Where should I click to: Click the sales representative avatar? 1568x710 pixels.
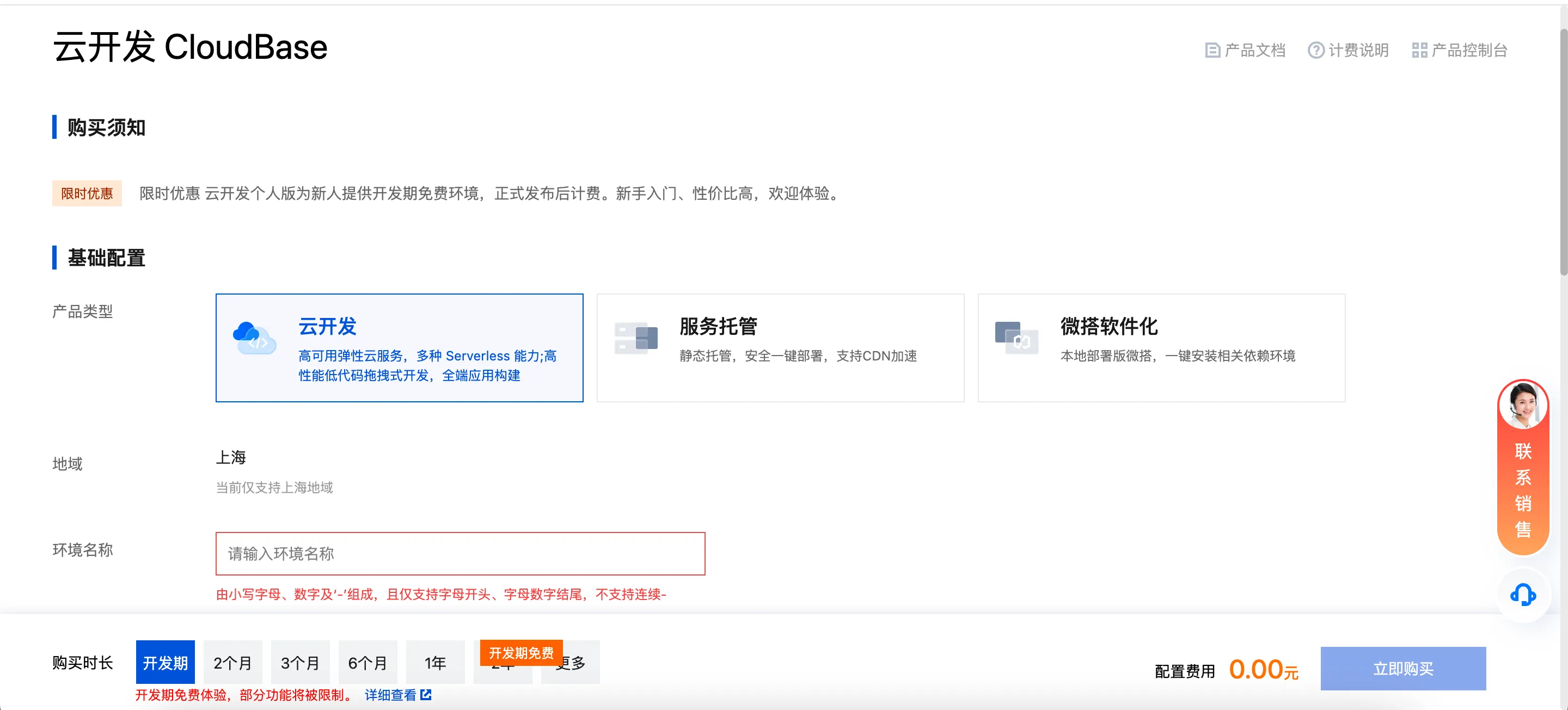1523,406
